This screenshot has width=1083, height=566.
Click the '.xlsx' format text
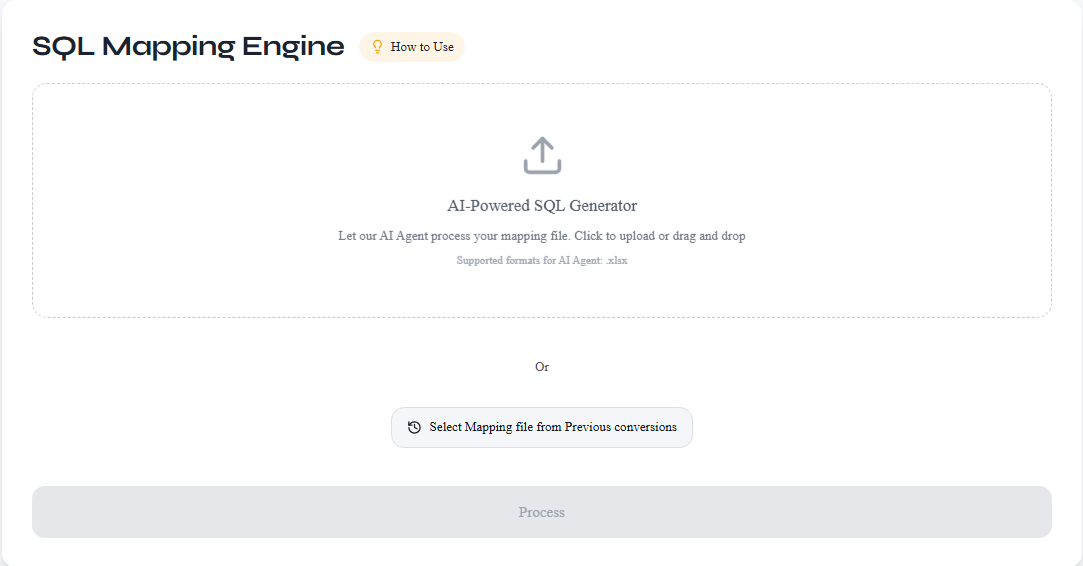click(616, 260)
